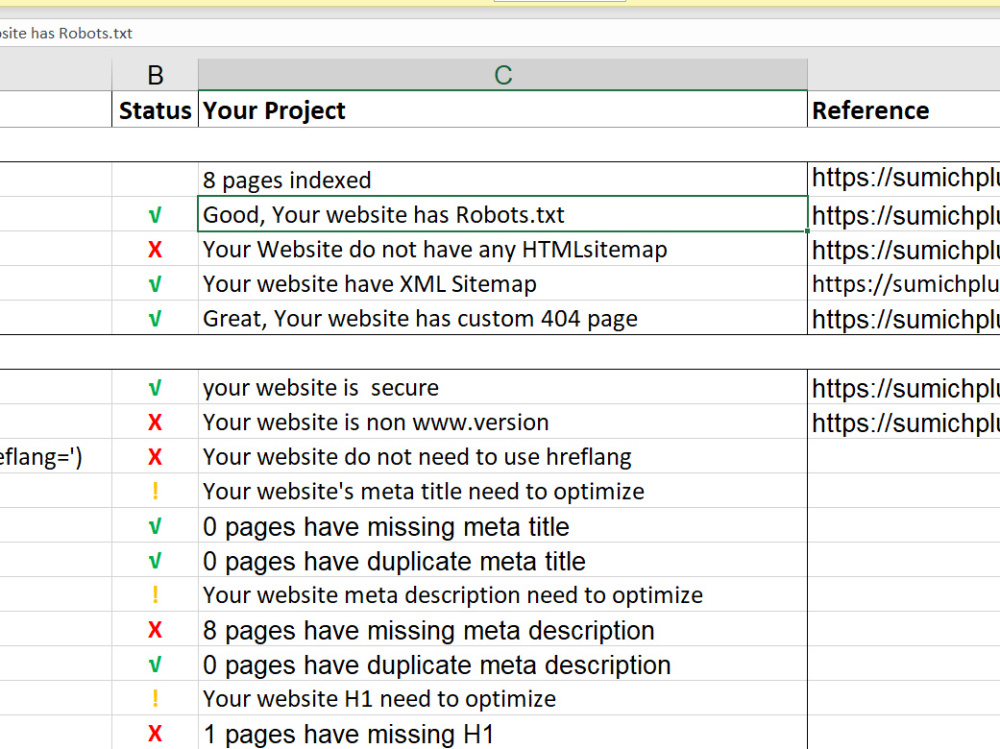Open the reference link in the Robots.txt row
The image size is (1000, 749).
pos(906,216)
